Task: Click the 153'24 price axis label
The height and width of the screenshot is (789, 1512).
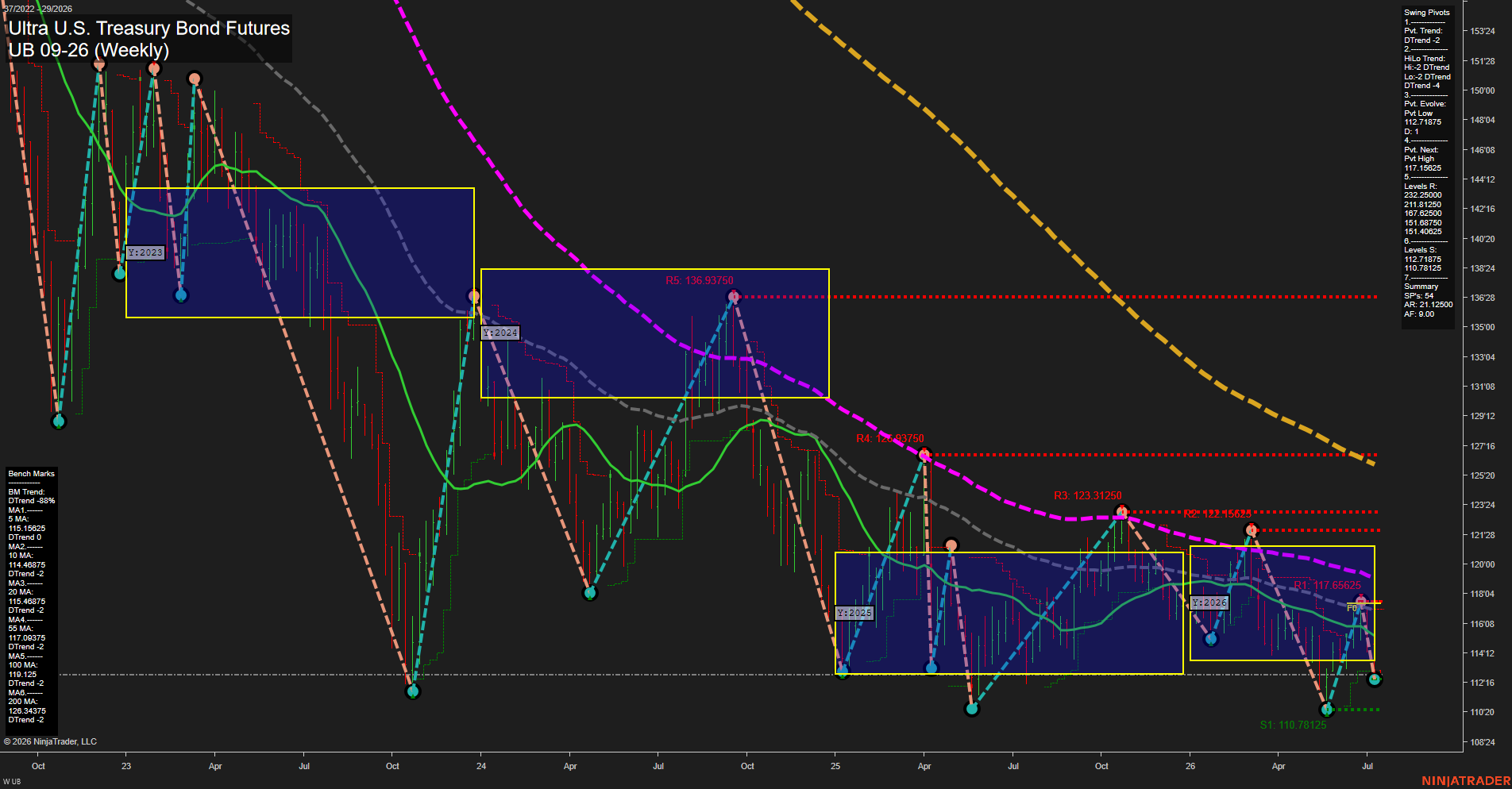Action: 1483,31
